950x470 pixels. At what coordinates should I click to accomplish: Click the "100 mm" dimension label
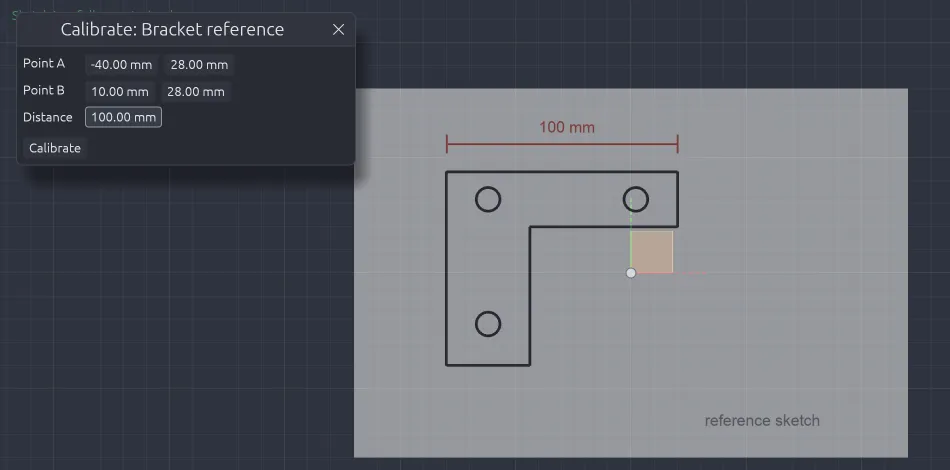(x=567, y=127)
